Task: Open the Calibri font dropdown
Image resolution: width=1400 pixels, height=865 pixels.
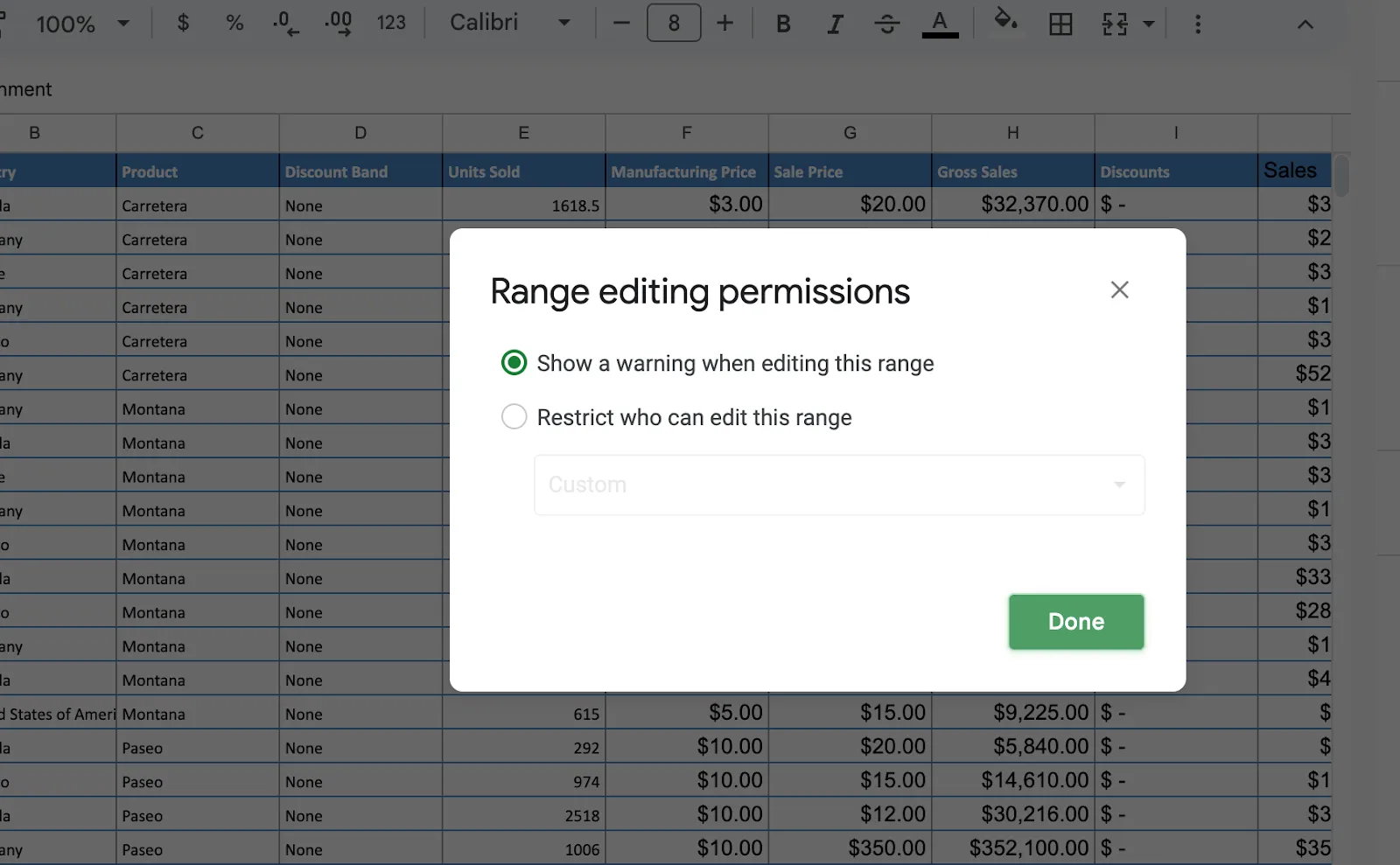Action: click(x=510, y=23)
